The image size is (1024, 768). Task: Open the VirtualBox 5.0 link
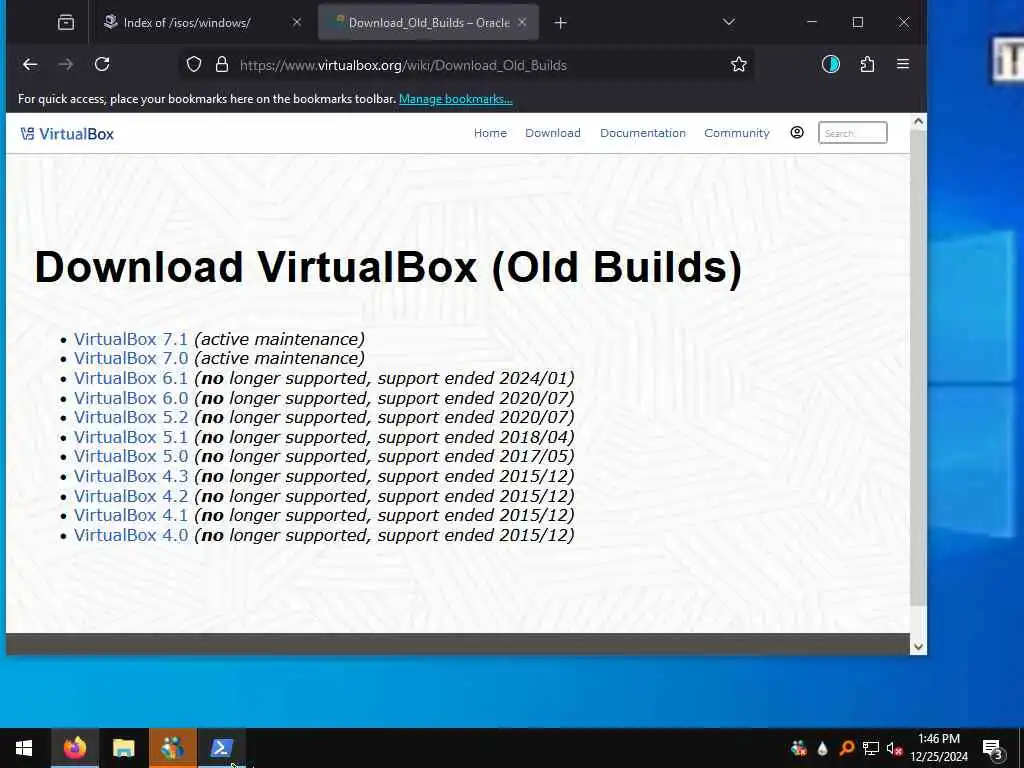131,456
